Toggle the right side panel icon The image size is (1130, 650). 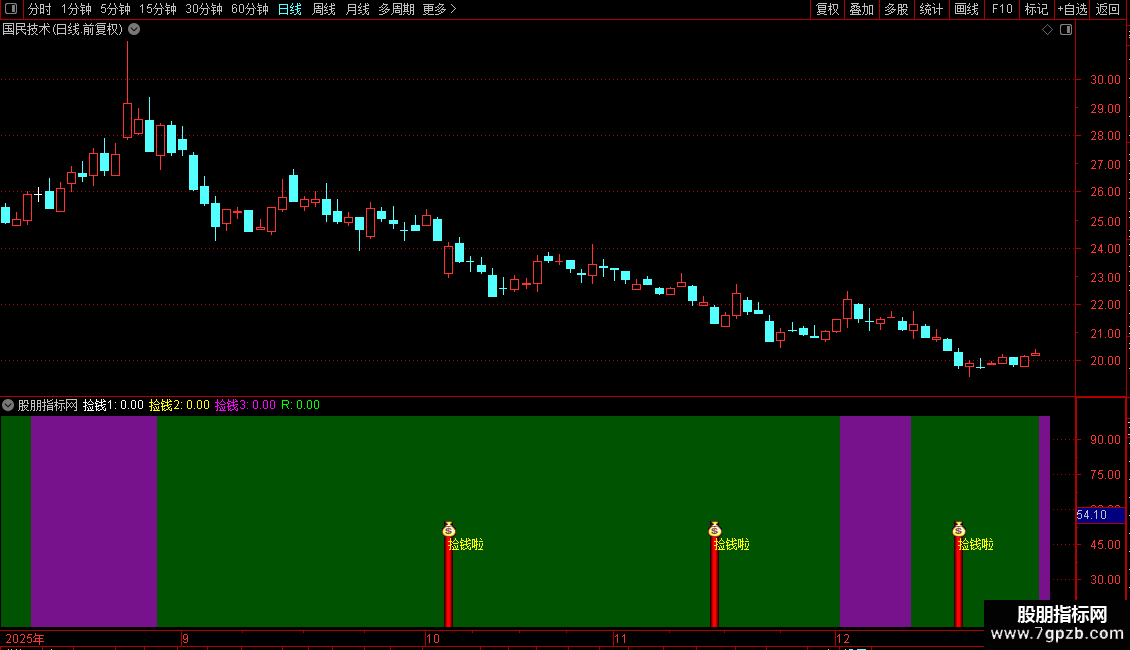tap(1066, 30)
